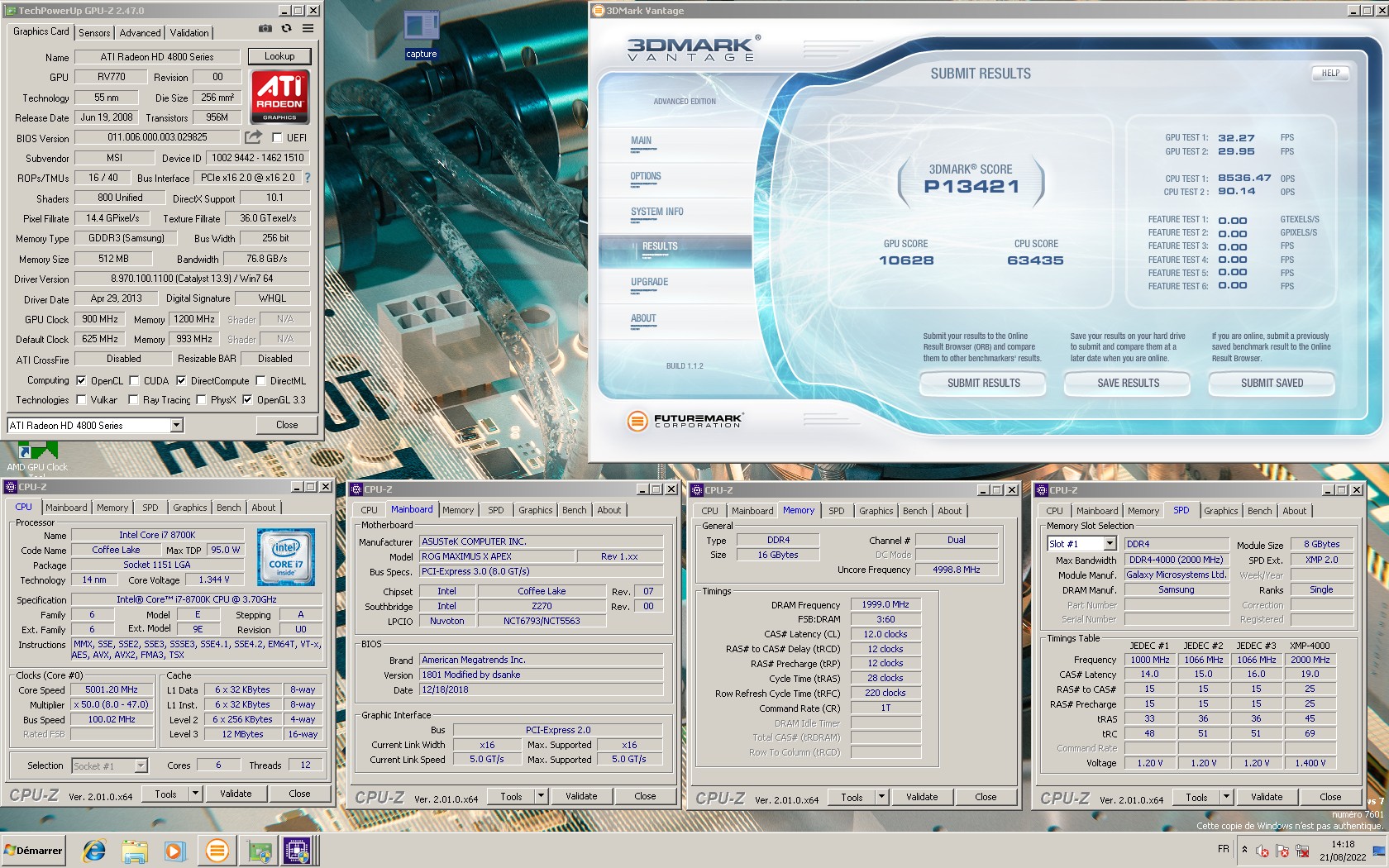This screenshot has height=868, width=1389.
Task: Show hidden tray icons chevron
Action: pos(1244,850)
